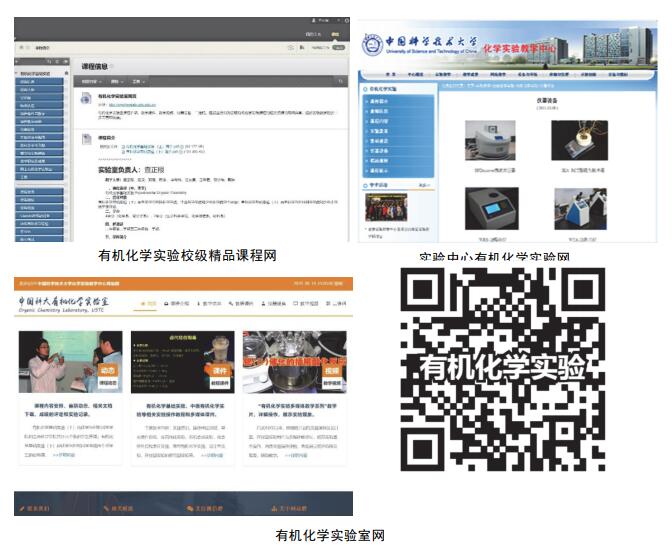The width and height of the screenshot is (672, 555).
Task: Click the read-more link on the 课件 card
Action: (x=212, y=455)
